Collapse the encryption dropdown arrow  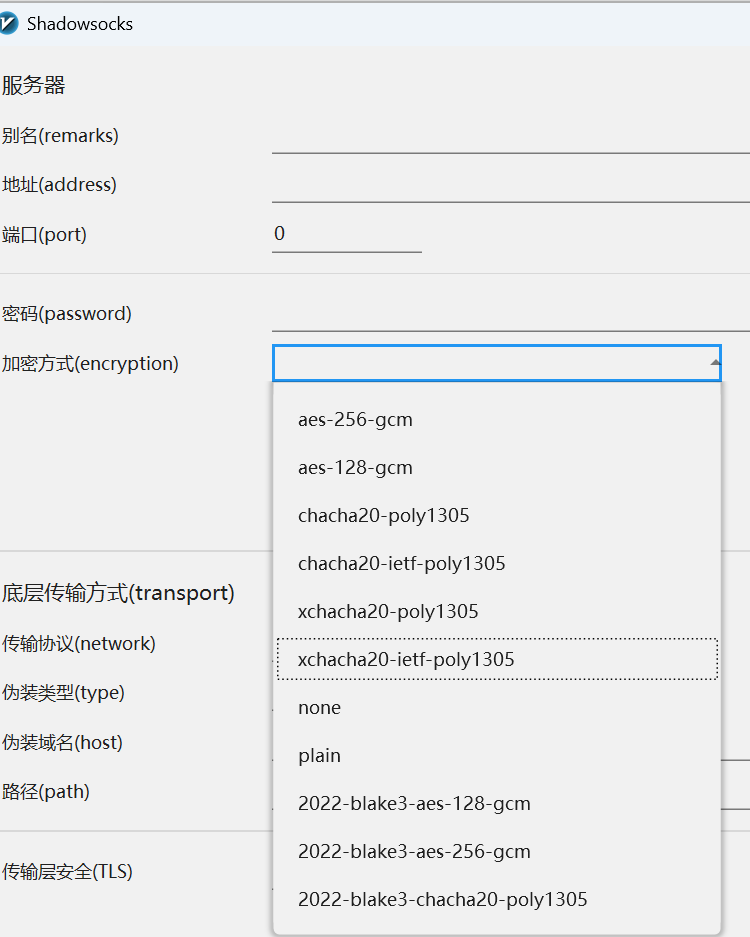pyautogui.click(x=715, y=363)
